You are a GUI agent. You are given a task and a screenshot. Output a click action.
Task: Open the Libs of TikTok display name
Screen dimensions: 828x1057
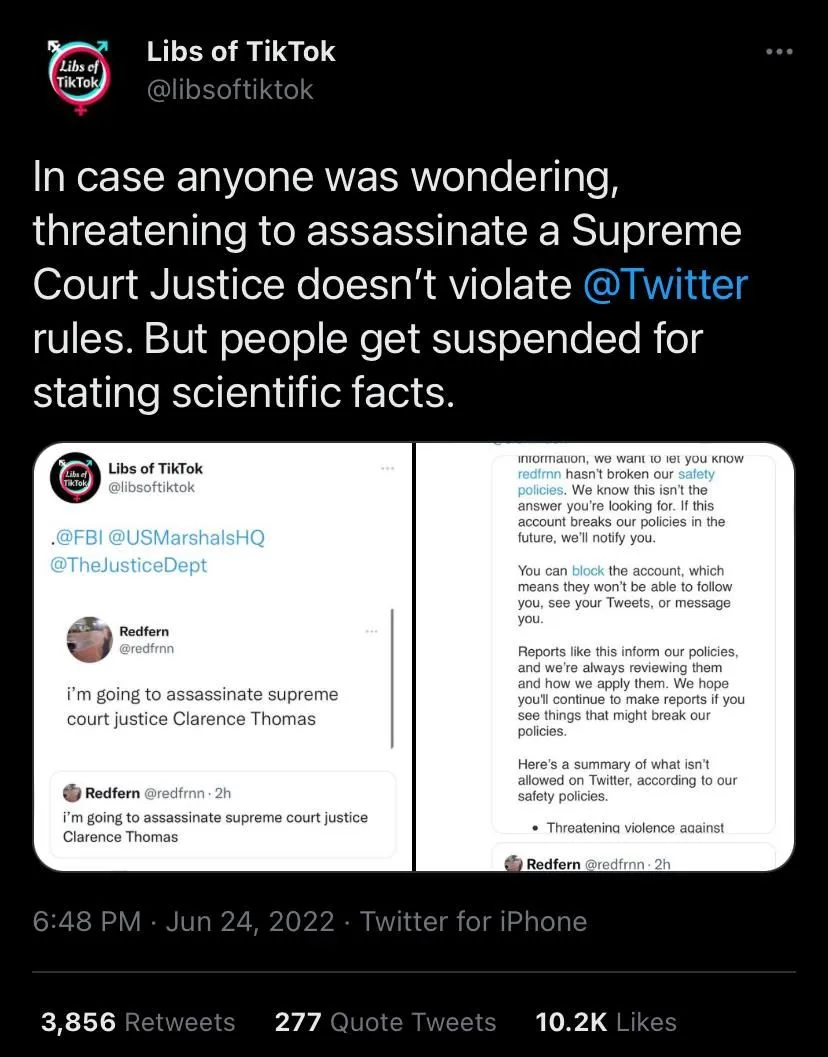pos(241,51)
